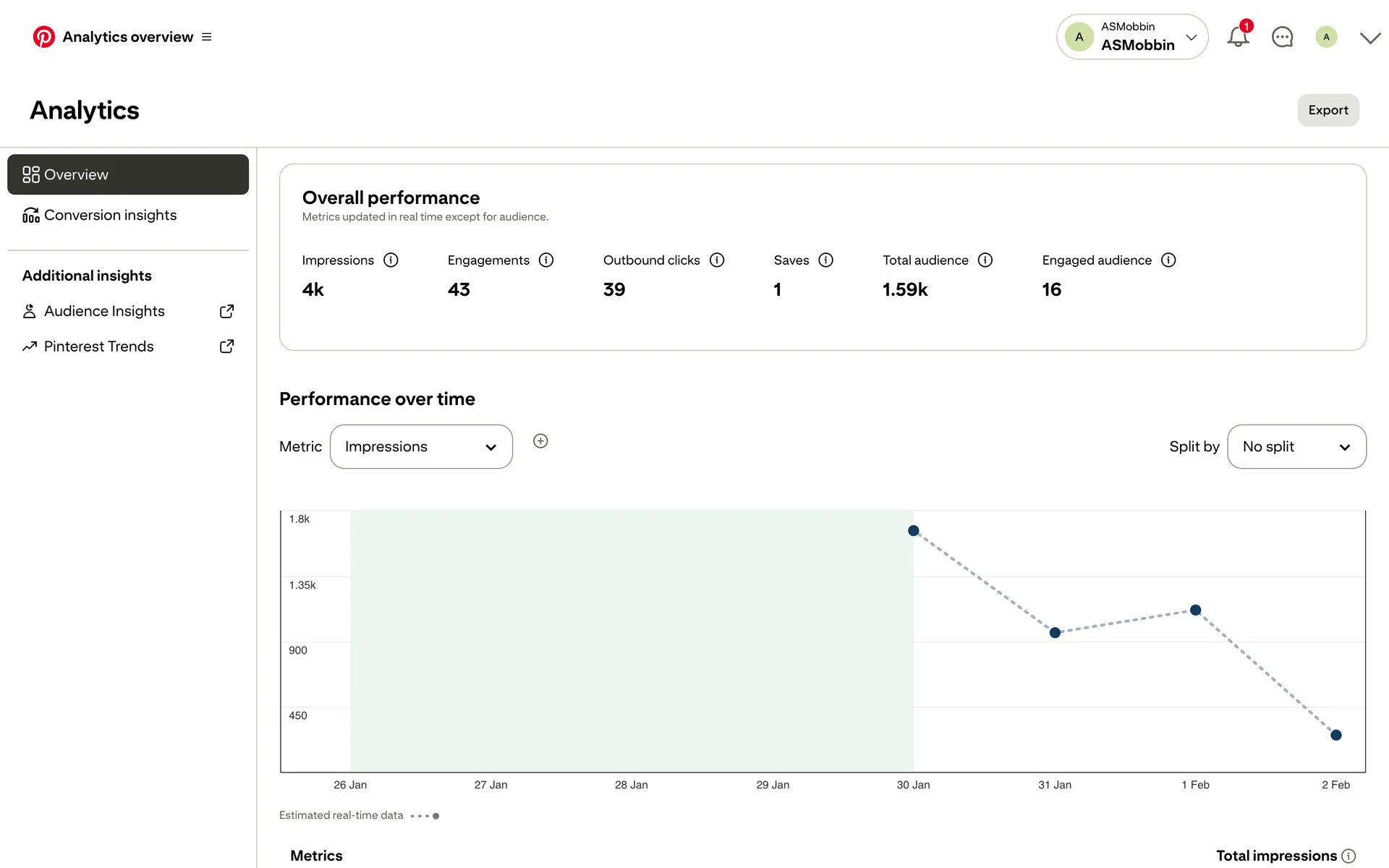Go to Conversion insights

110,216
